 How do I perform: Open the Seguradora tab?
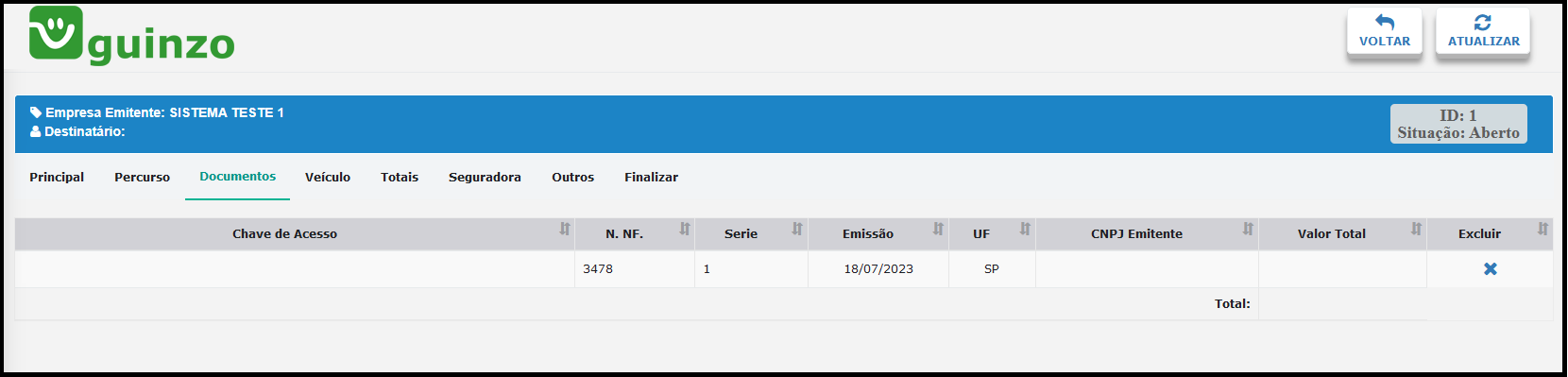click(x=485, y=178)
